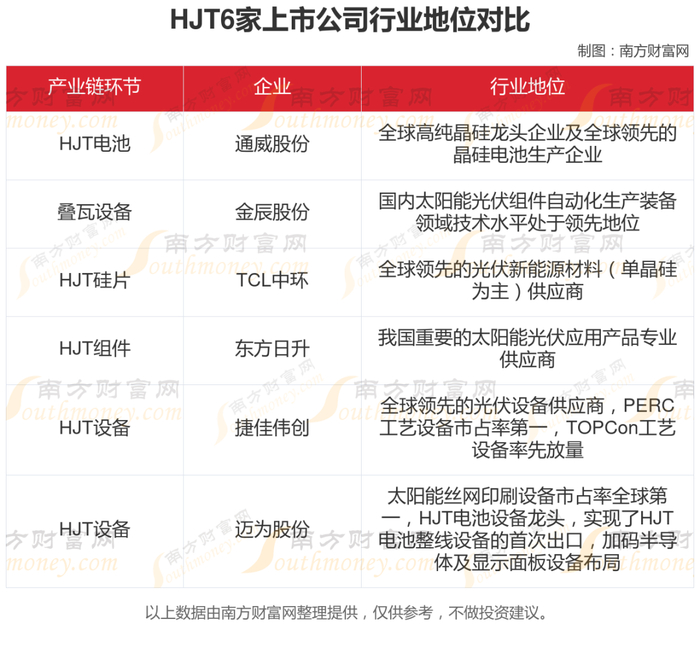Click the '国内太阳能光伏组件自动化' description cell
Screen dimensions: 700x647
coord(527,213)
